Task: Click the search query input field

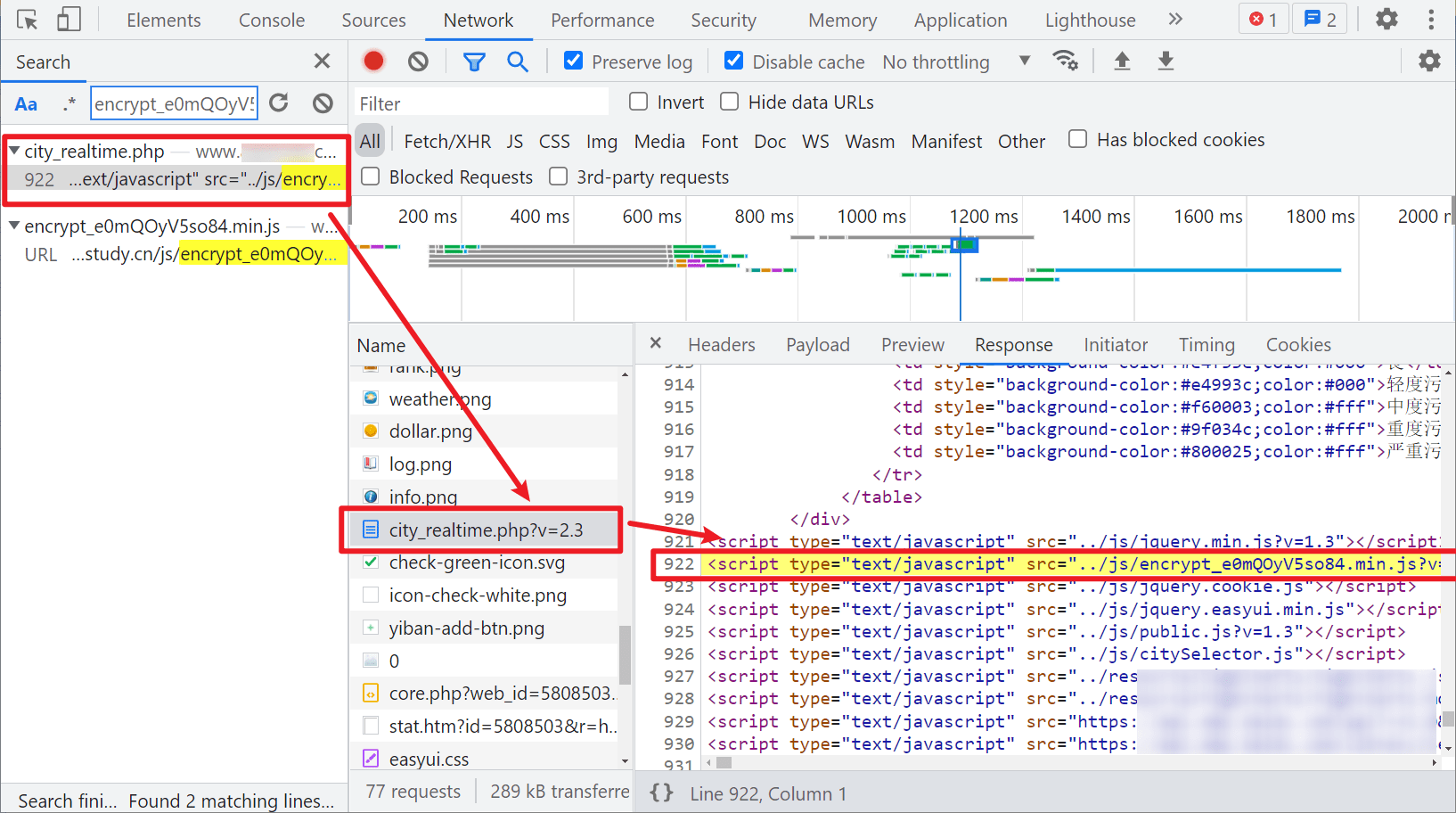Action: pos(175,104)
